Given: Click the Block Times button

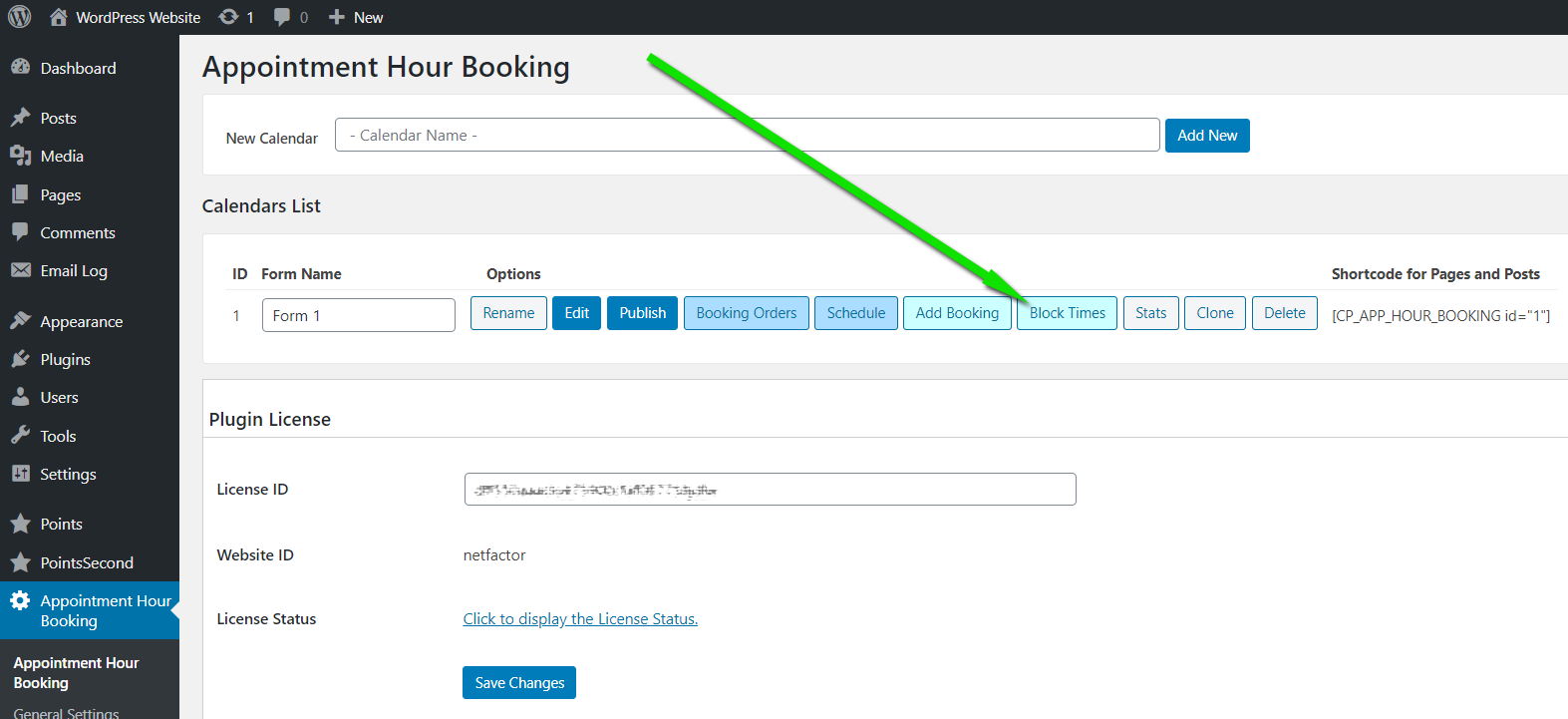Looking at the screenshot, I should pos(1067,313).
